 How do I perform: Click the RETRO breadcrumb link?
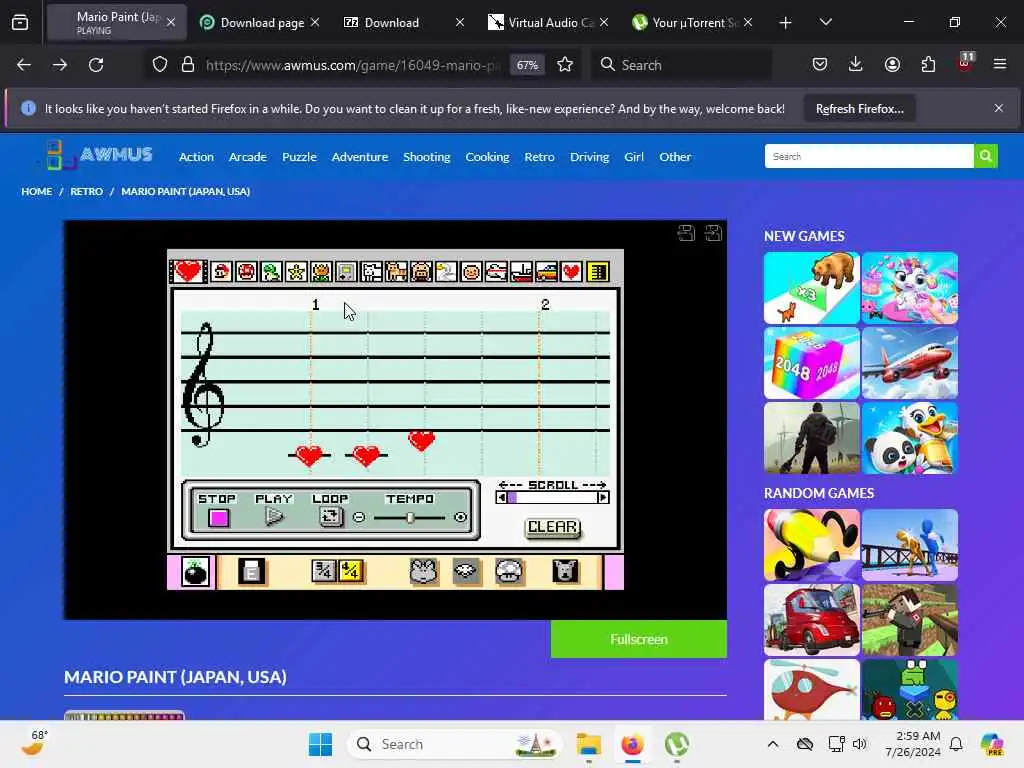[x=86, y=191]
